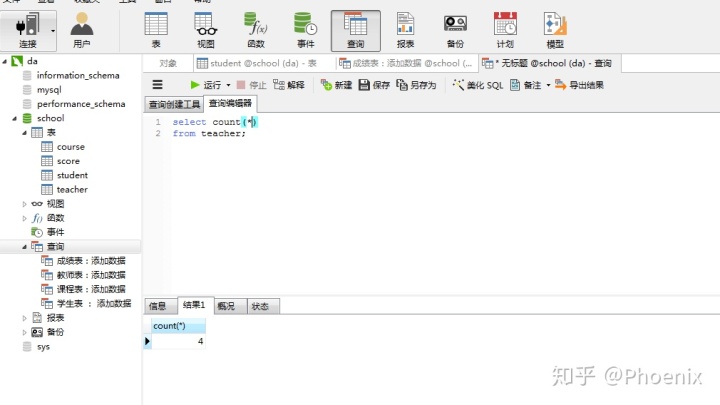Screen dimensions: 720x405
Task: Select the sys database
Action: pos(43,347)
